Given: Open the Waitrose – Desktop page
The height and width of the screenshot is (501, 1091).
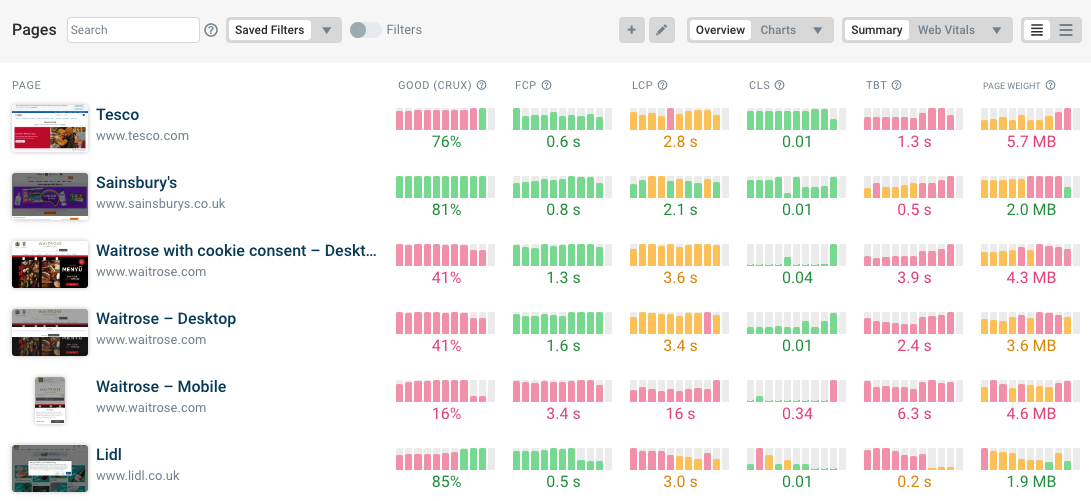Looking at the screenshot, I should point(166,319).
